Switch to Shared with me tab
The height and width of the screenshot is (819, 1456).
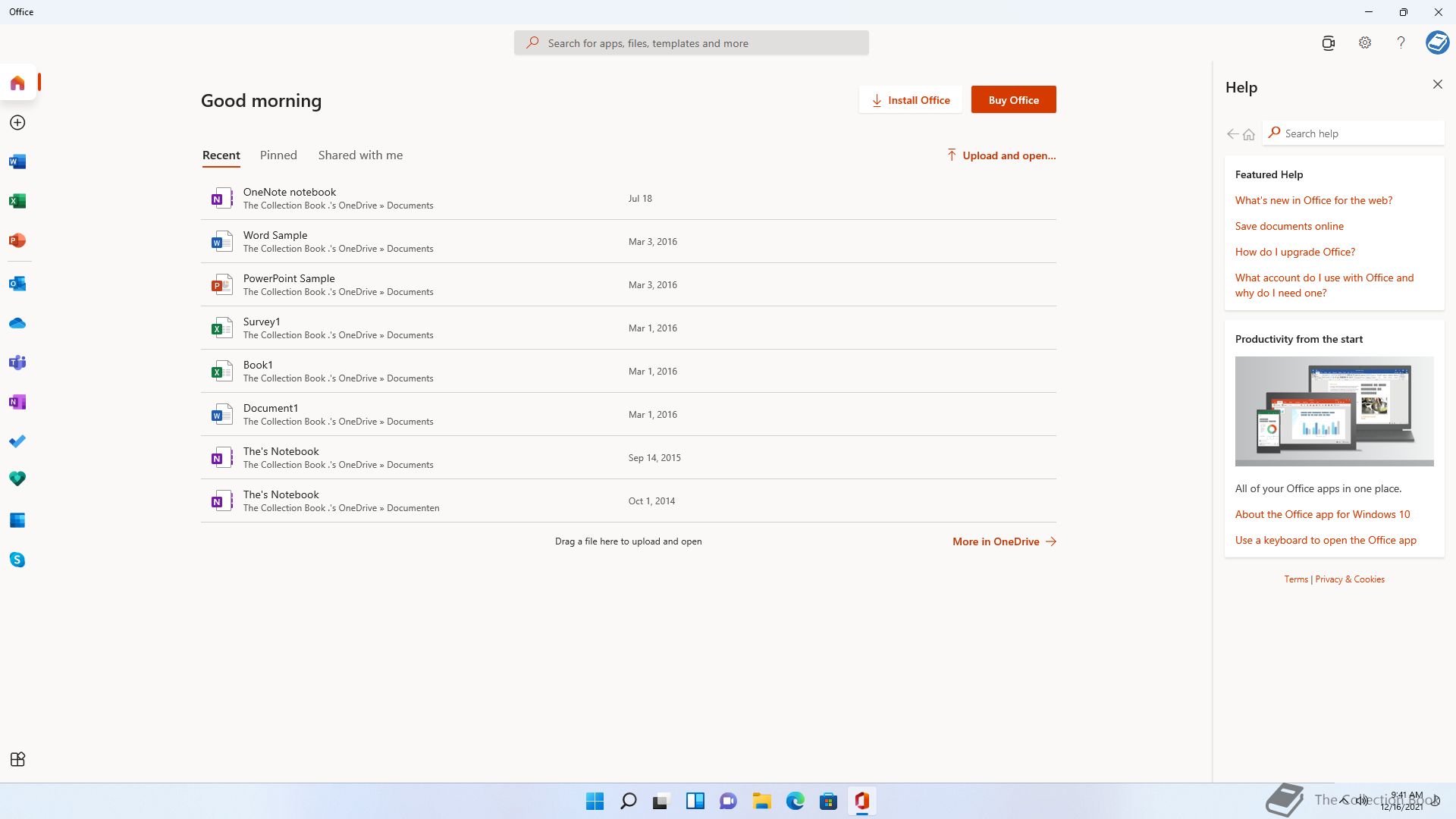(x=360, y=155)
